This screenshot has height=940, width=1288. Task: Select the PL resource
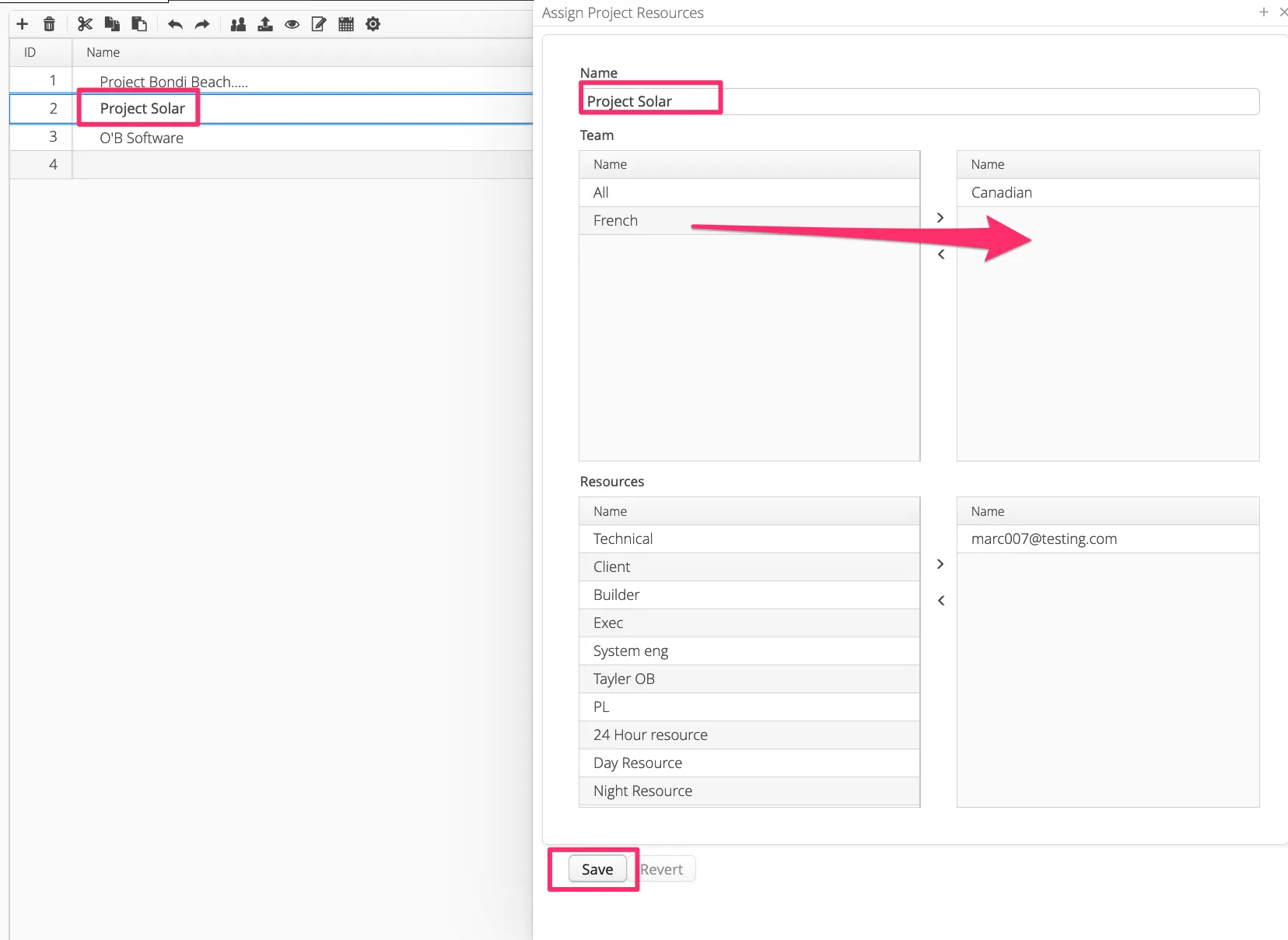(x=750, y=707)
